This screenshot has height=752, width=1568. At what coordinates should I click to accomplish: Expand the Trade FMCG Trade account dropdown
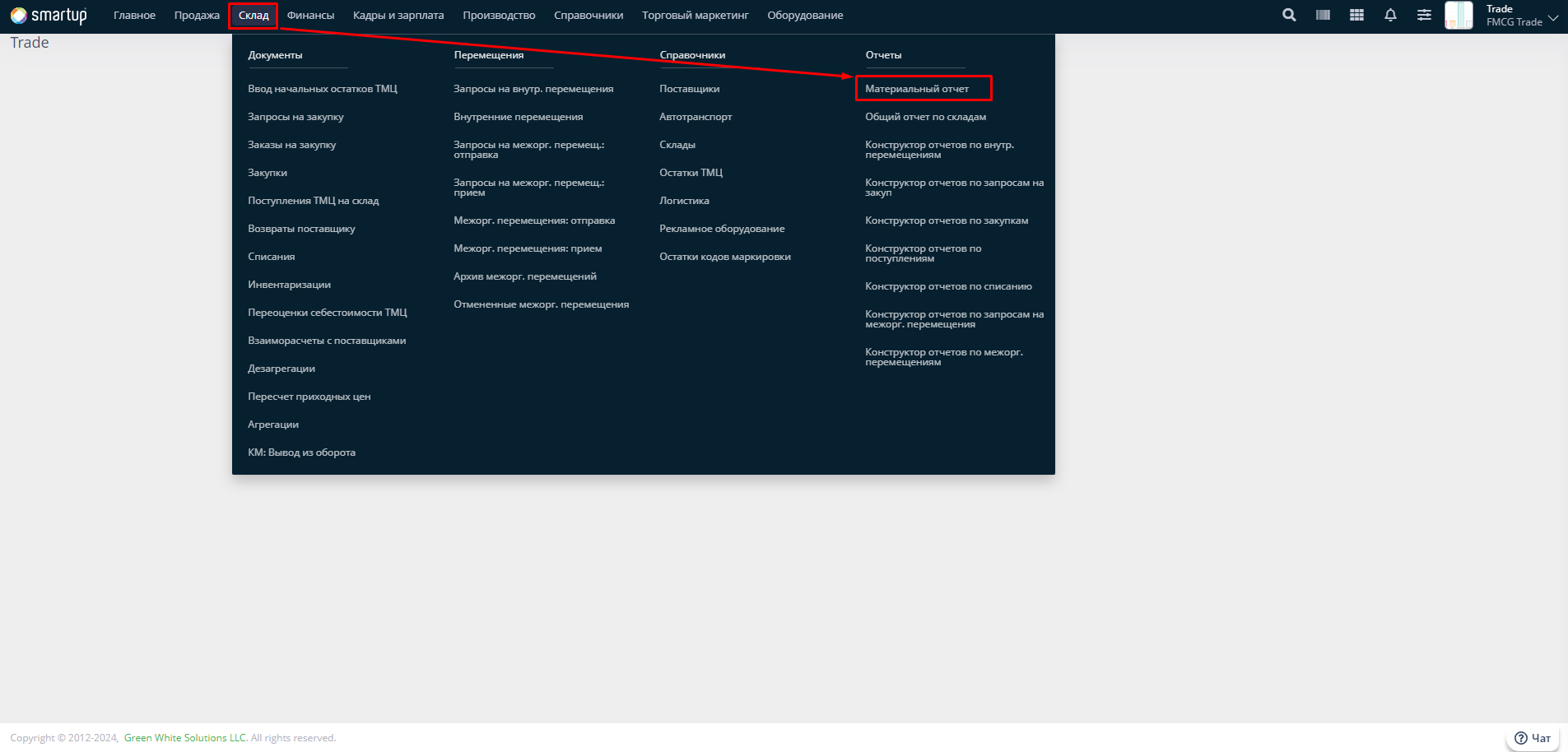pos(1522,16)
